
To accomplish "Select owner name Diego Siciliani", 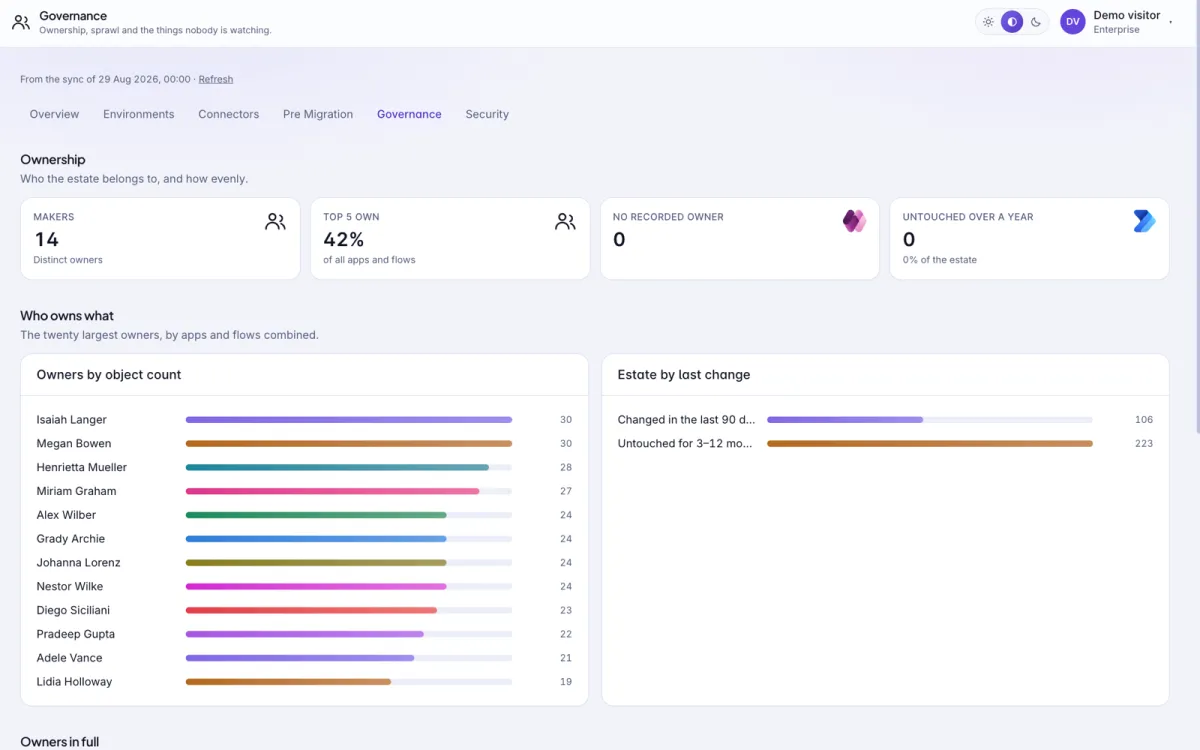I will (x=73, y=610).
